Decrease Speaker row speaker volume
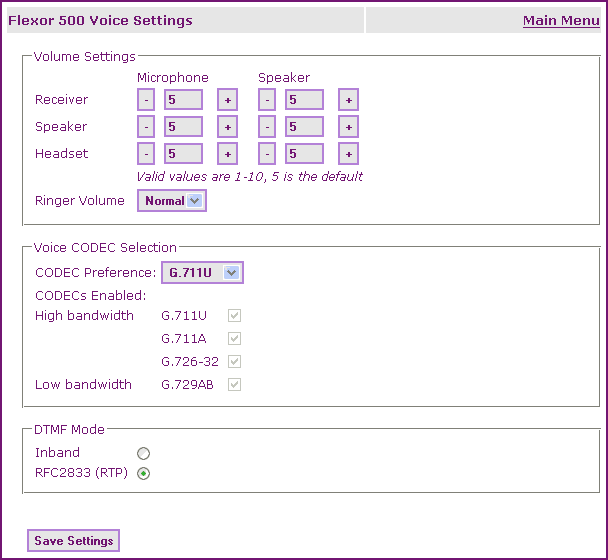The height and width of the screenshot is (560, 608). [x=267, y=126]
